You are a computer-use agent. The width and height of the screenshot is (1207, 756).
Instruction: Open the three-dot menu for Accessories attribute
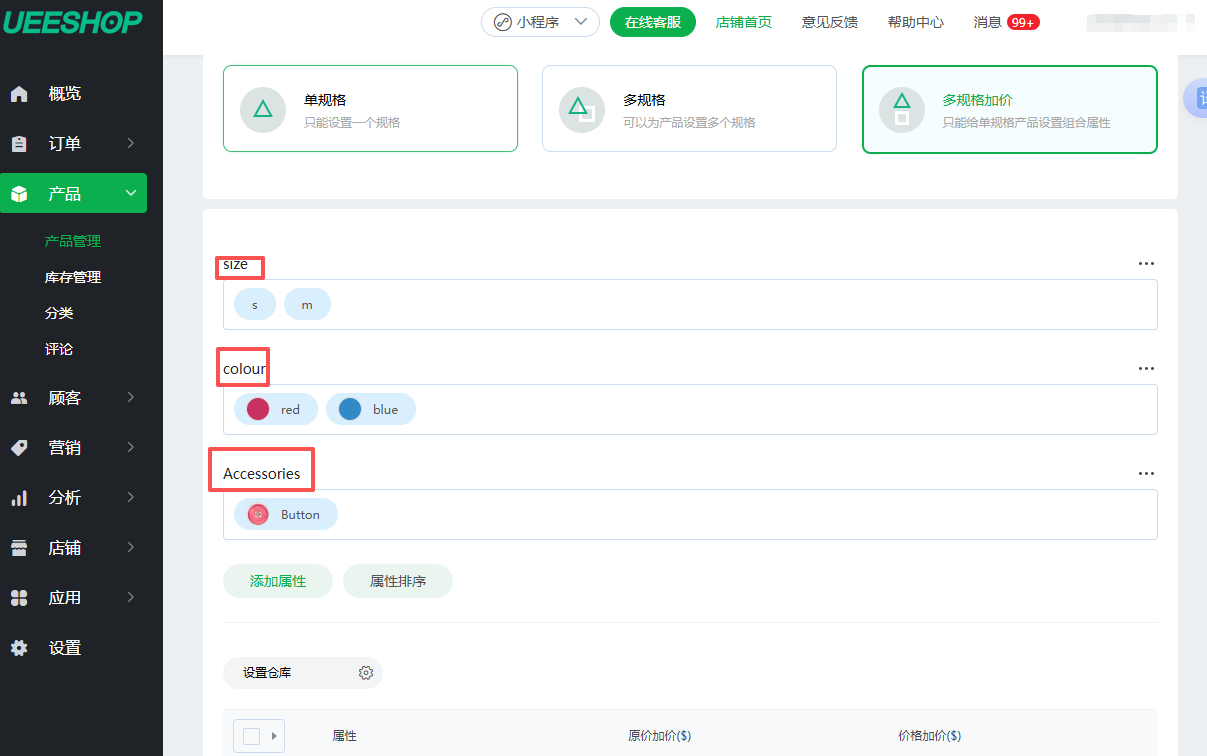pos(1146,474)
